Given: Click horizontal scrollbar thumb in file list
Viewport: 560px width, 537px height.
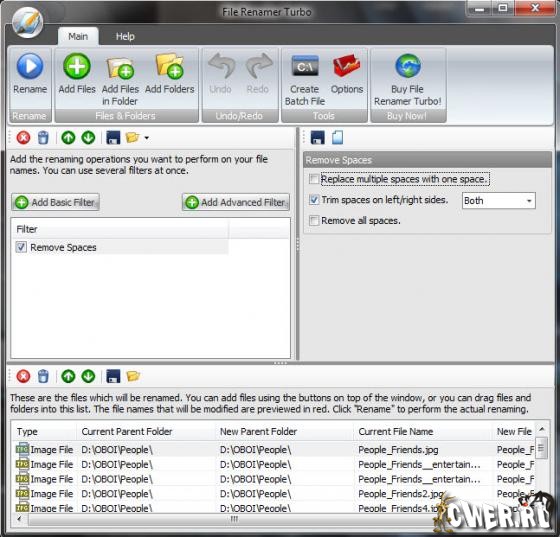Looking at the screenshot, I should [234, 519].
